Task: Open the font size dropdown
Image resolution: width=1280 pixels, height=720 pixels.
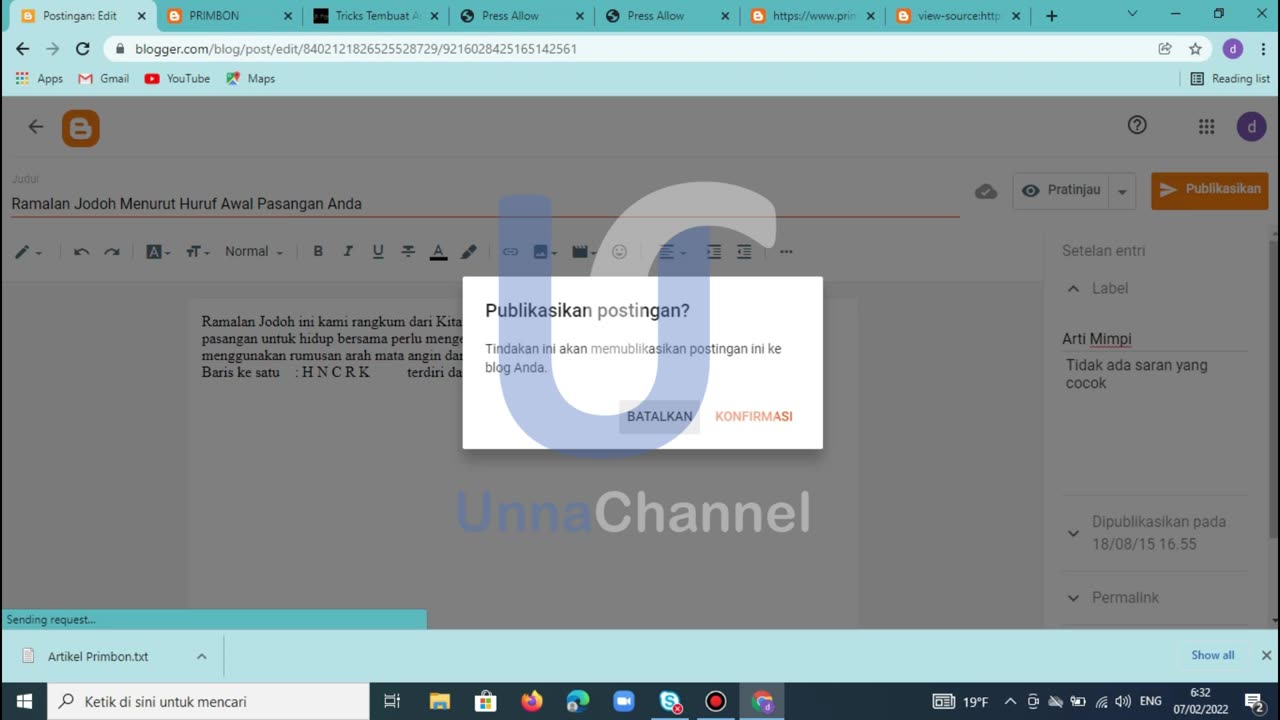Action: (198, 252)
